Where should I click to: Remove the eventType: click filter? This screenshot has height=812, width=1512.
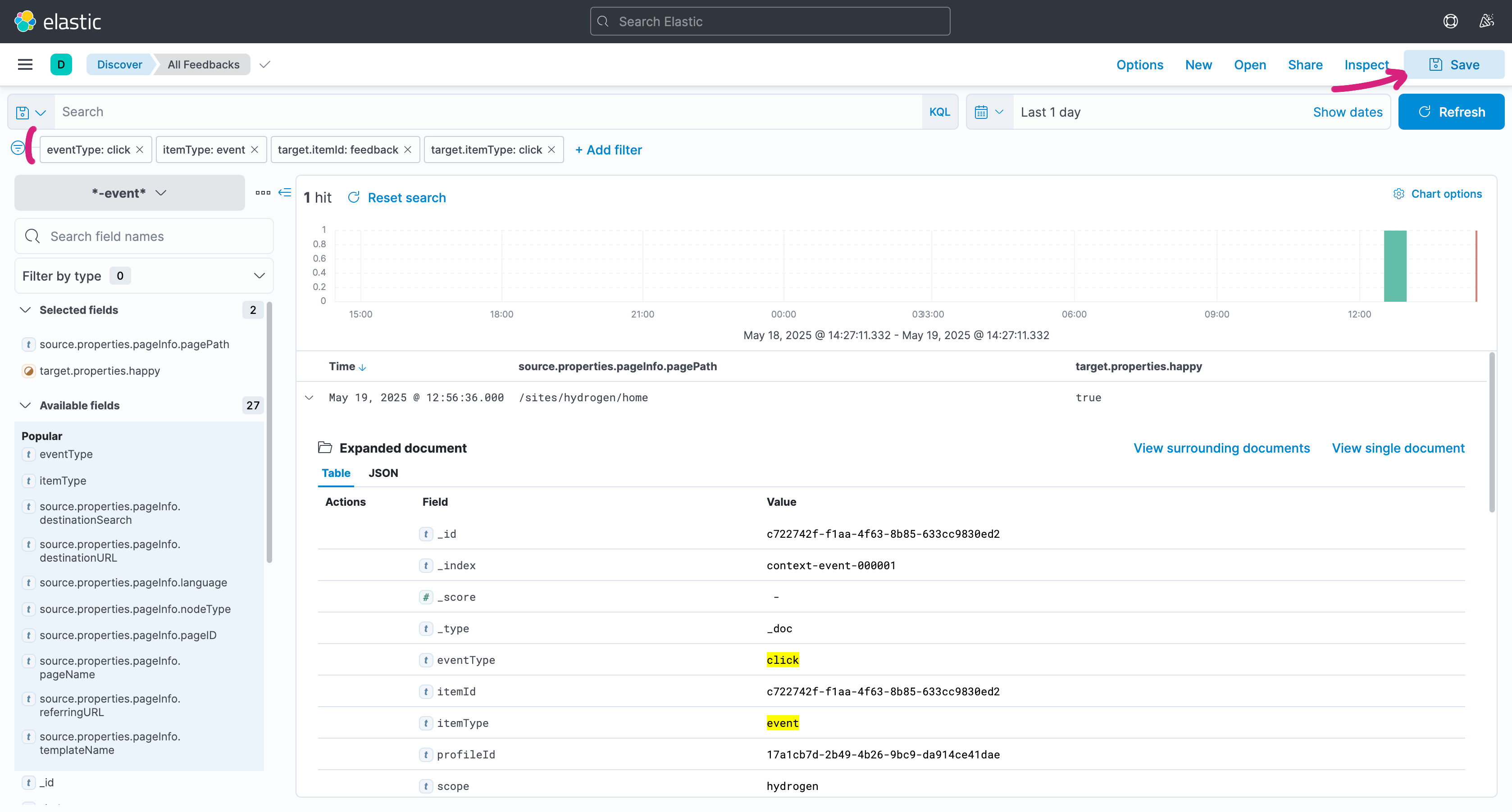click(x=140, y=150)
